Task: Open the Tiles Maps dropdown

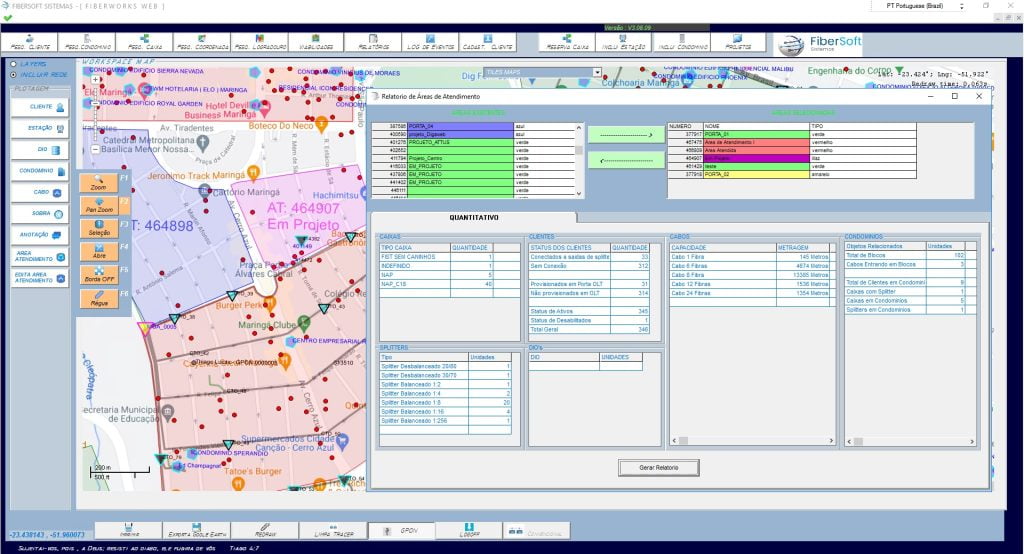Action: point(542,72)
